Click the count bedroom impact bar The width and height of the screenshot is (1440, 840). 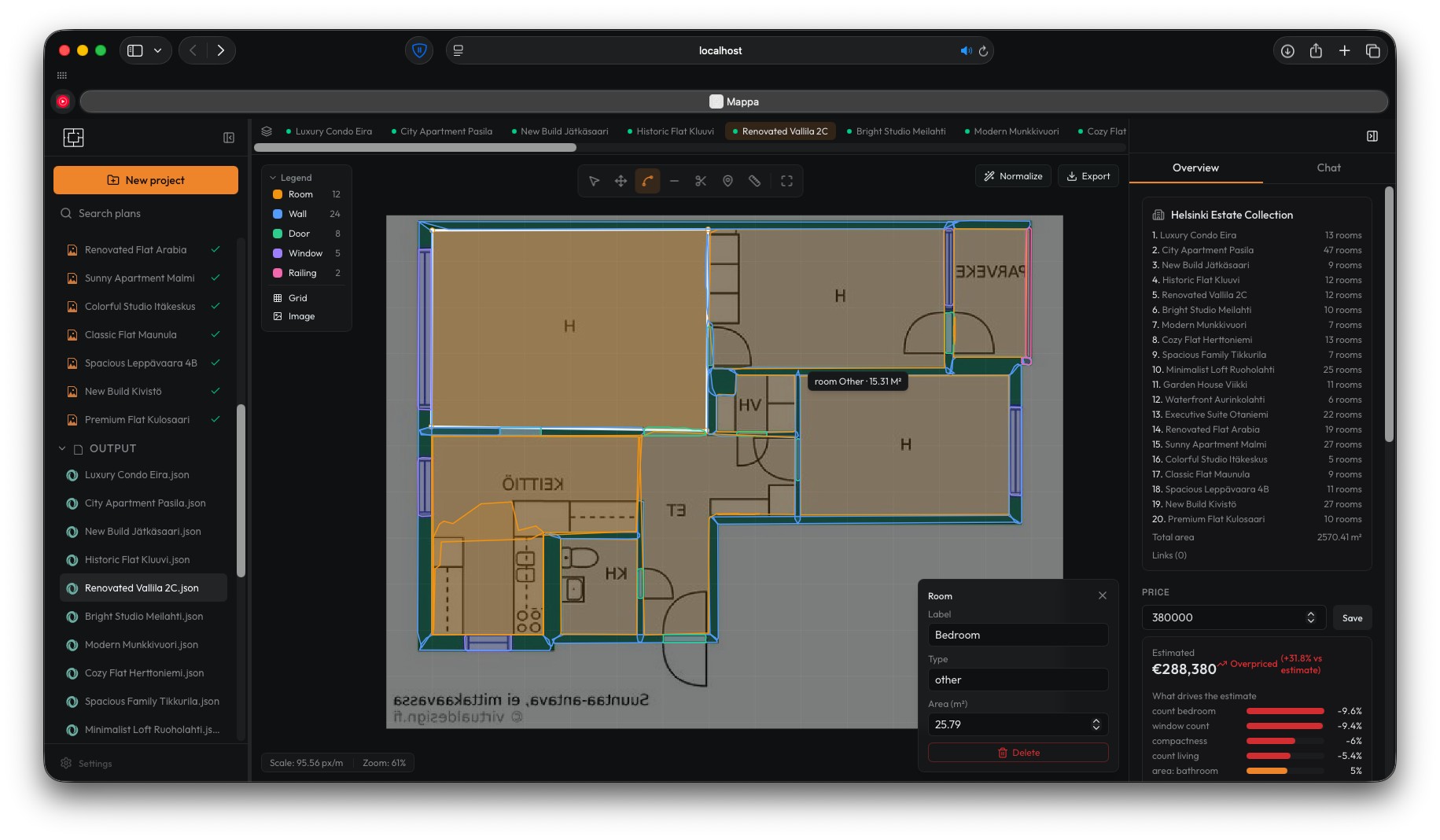(x=1285, y=711)
